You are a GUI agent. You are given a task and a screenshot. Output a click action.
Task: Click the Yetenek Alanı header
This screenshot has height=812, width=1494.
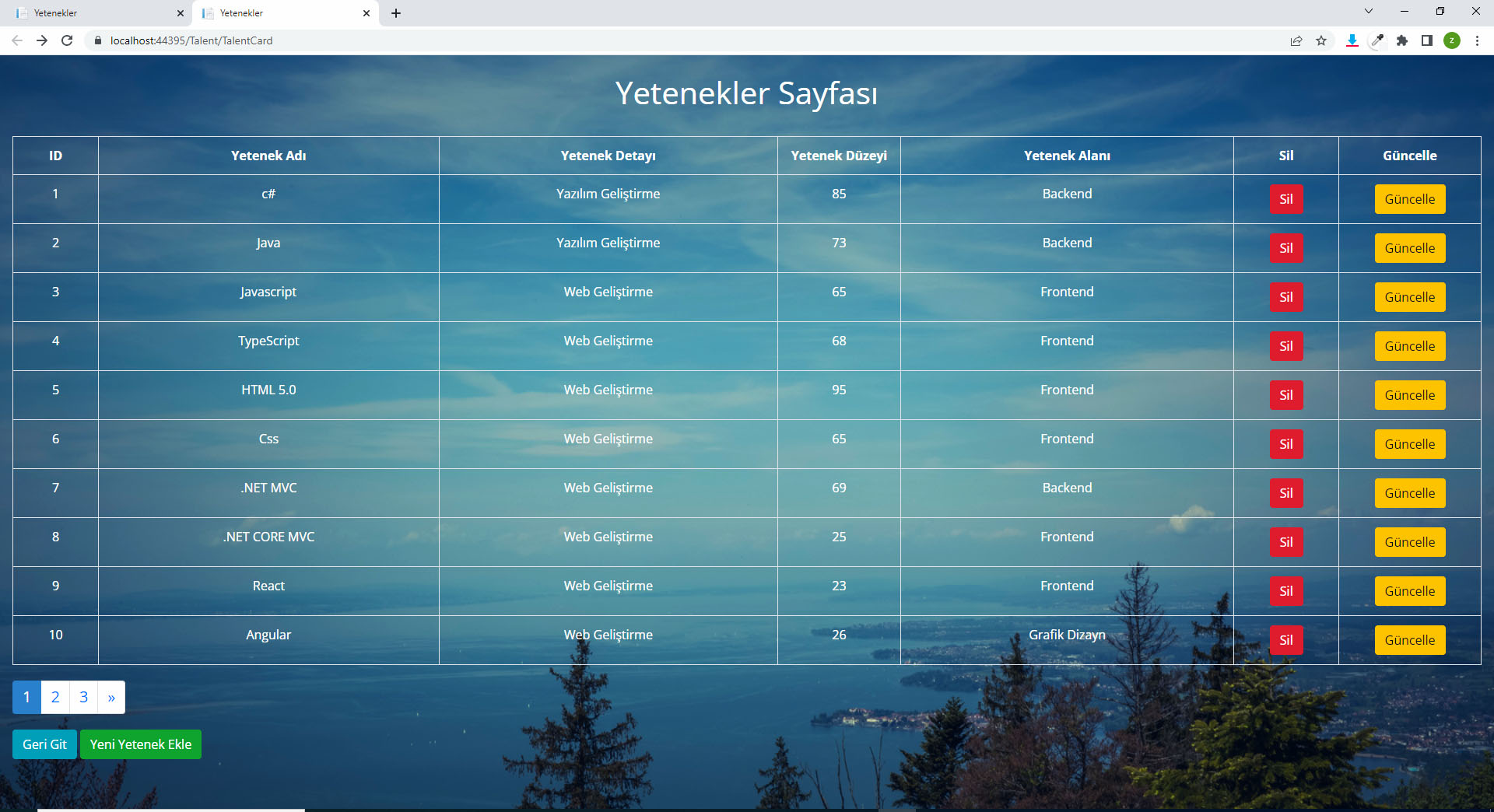tap(1067, 156)
